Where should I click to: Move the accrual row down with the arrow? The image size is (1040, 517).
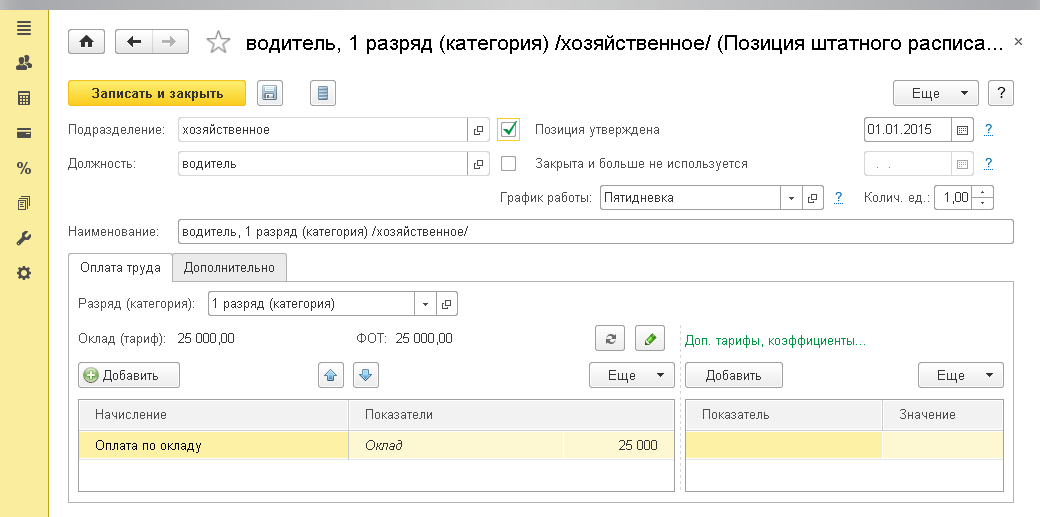pos(365,375)
